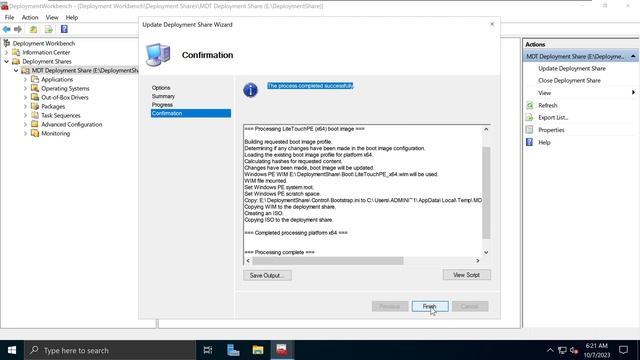Select the Deployment Workbench root node icon
Viewport: 640px width, 360px height.
7,43
